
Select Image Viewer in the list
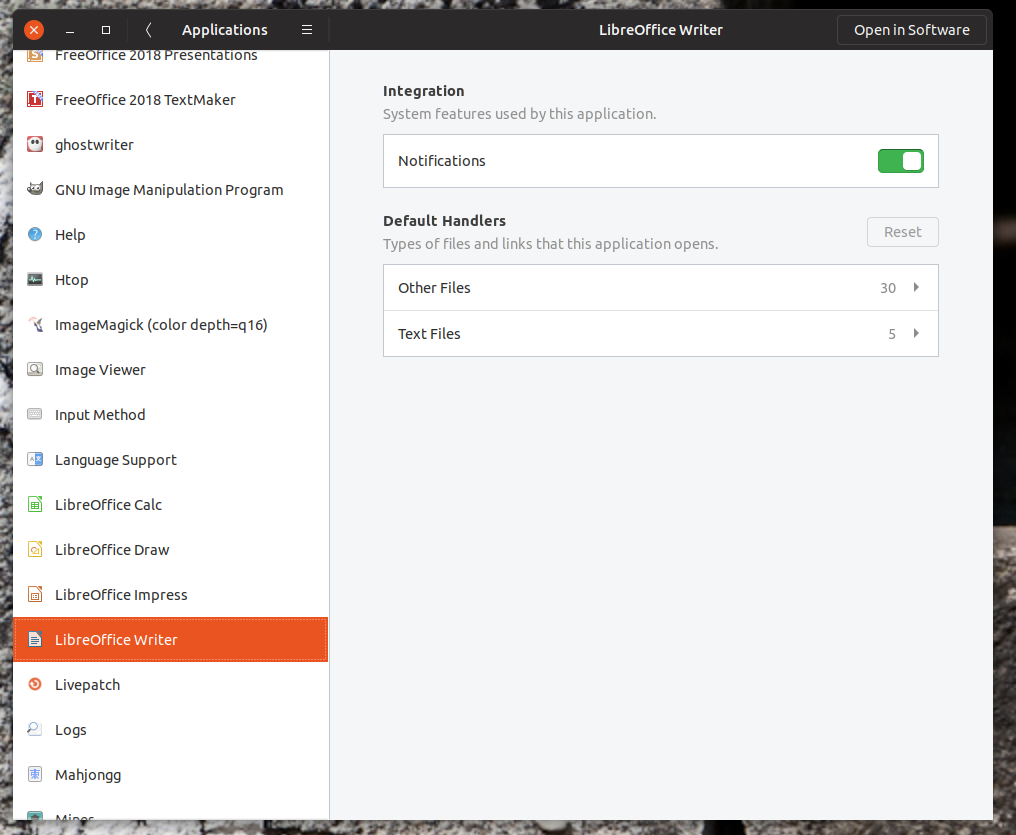170,369
